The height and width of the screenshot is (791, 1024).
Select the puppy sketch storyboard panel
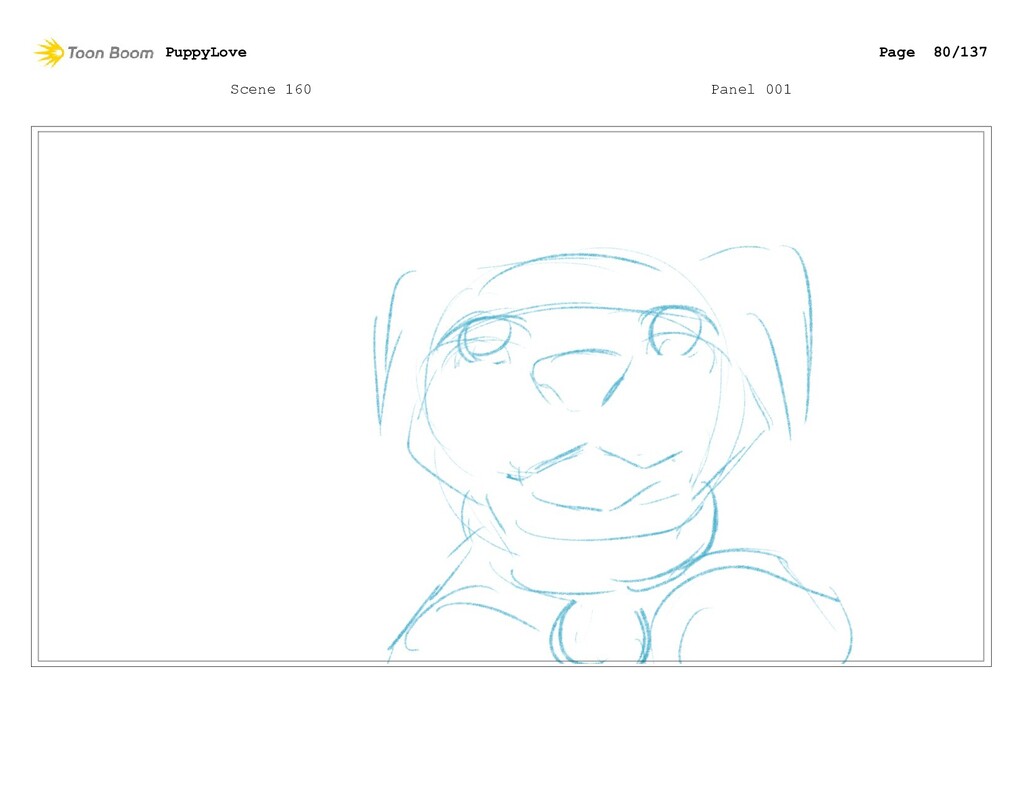coord(511,396)
